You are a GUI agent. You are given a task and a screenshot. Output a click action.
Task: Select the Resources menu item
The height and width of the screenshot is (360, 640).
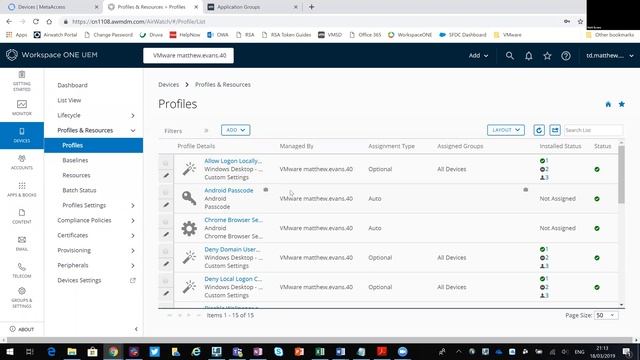point(76,175)
